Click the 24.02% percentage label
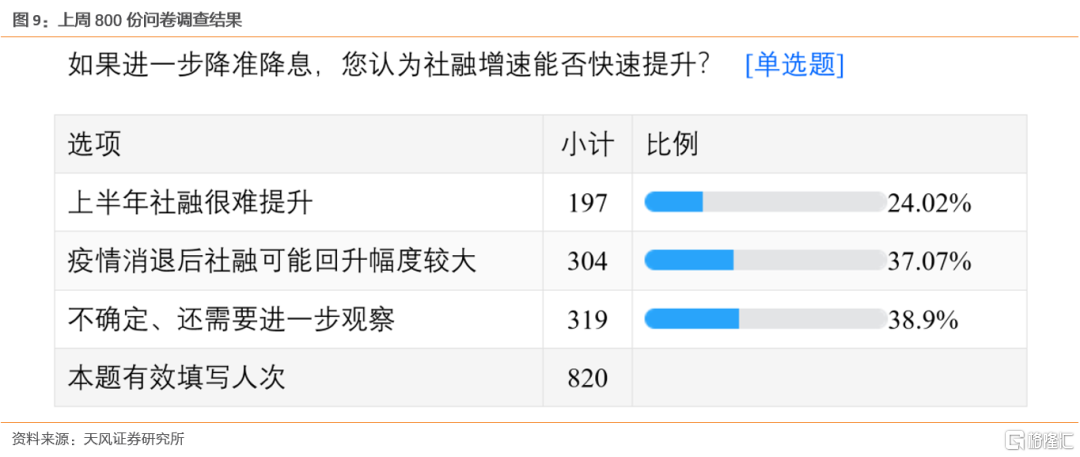Viewport: 1080px width, 457px height. point(929,203)
